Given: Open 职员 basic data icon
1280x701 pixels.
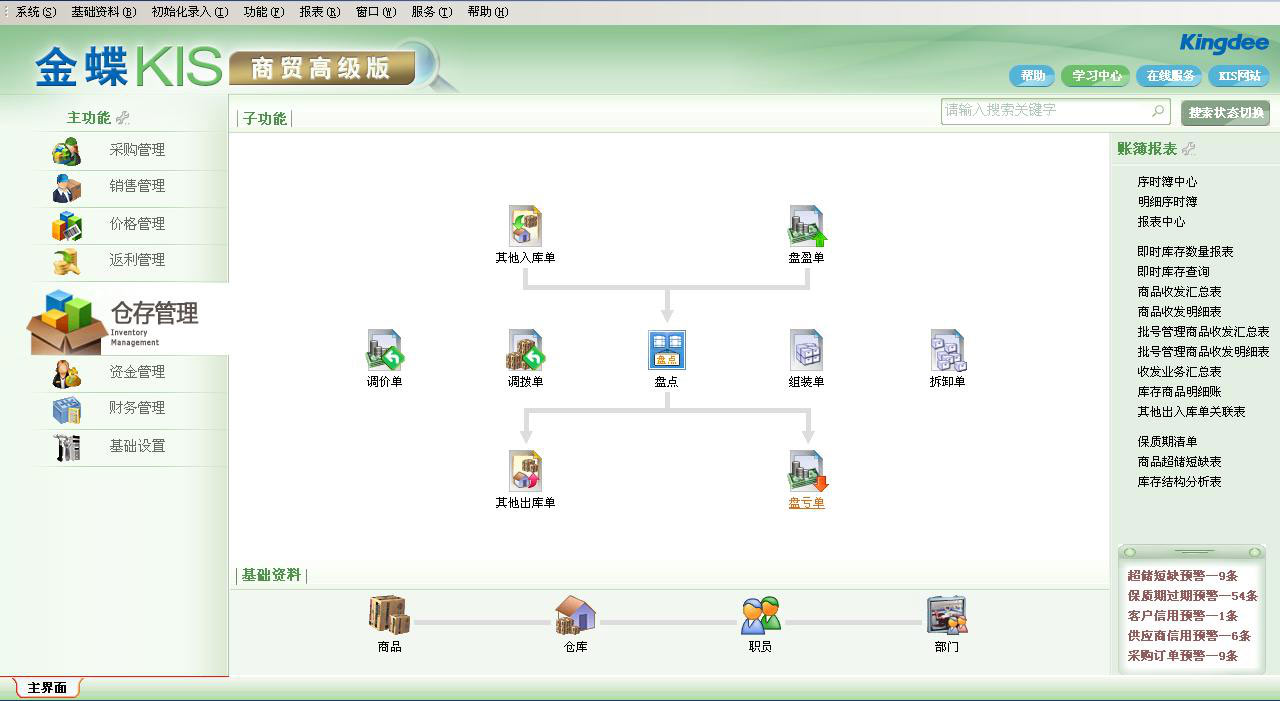Looking at the screenshot, I should pos(760,615).
